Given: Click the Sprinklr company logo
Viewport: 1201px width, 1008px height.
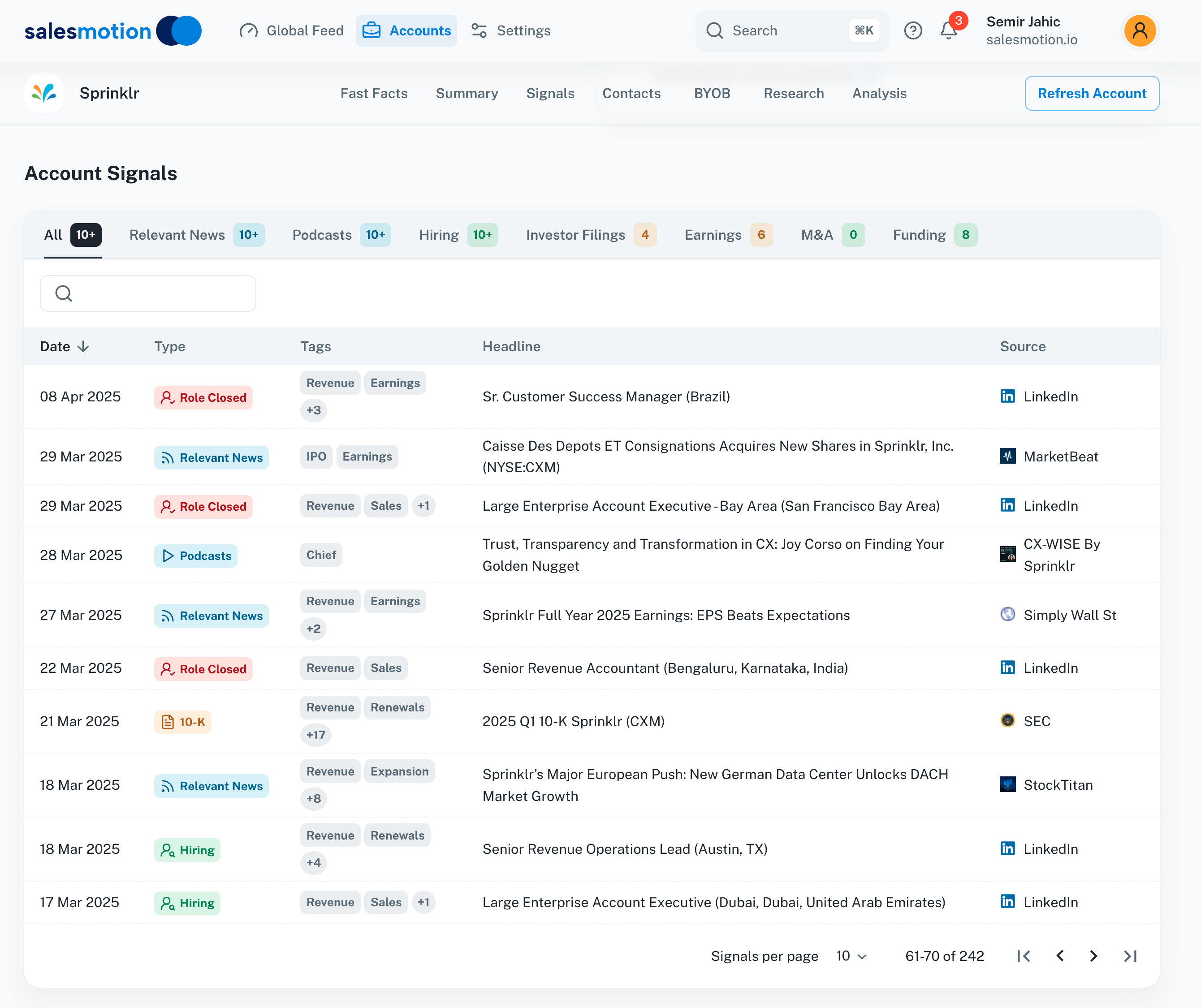Looking at the screenshot, I should pos(44,93).
